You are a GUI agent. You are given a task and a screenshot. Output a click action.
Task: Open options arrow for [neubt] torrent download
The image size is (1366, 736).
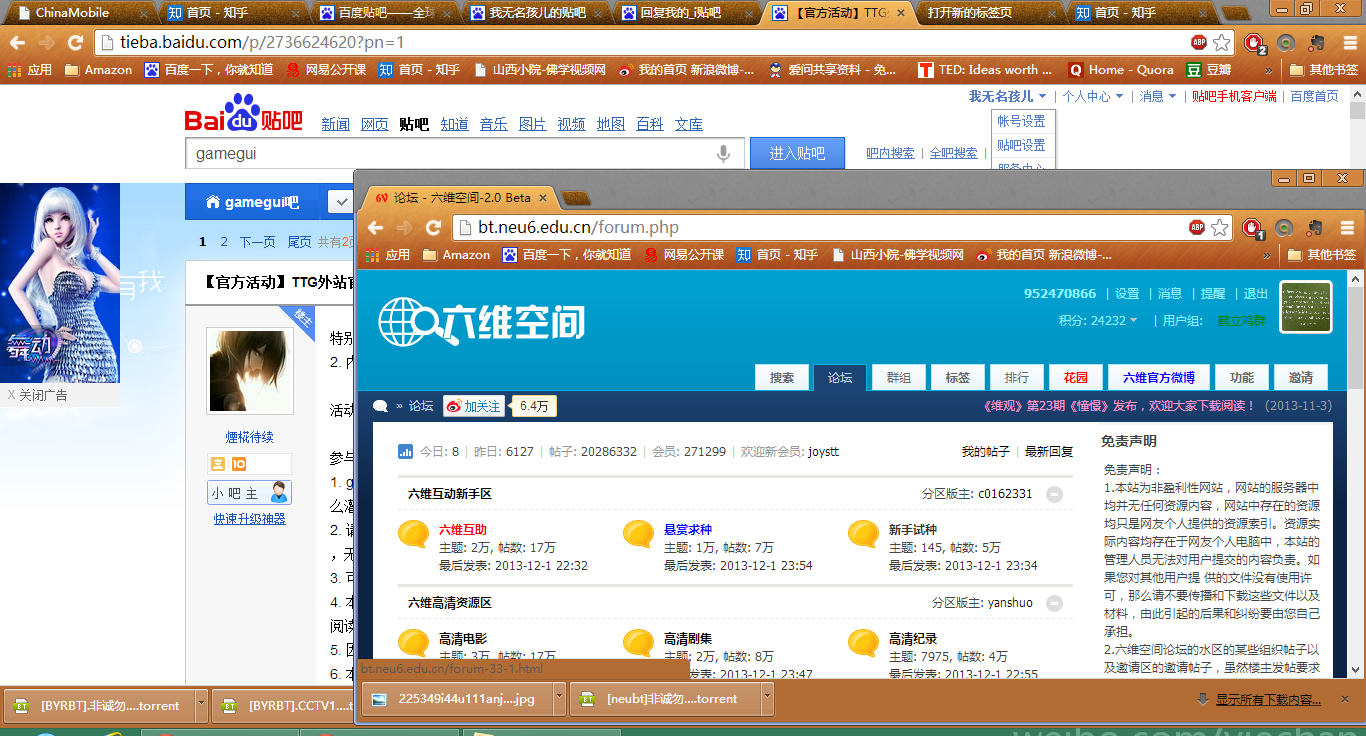click(x=767, y=699)
